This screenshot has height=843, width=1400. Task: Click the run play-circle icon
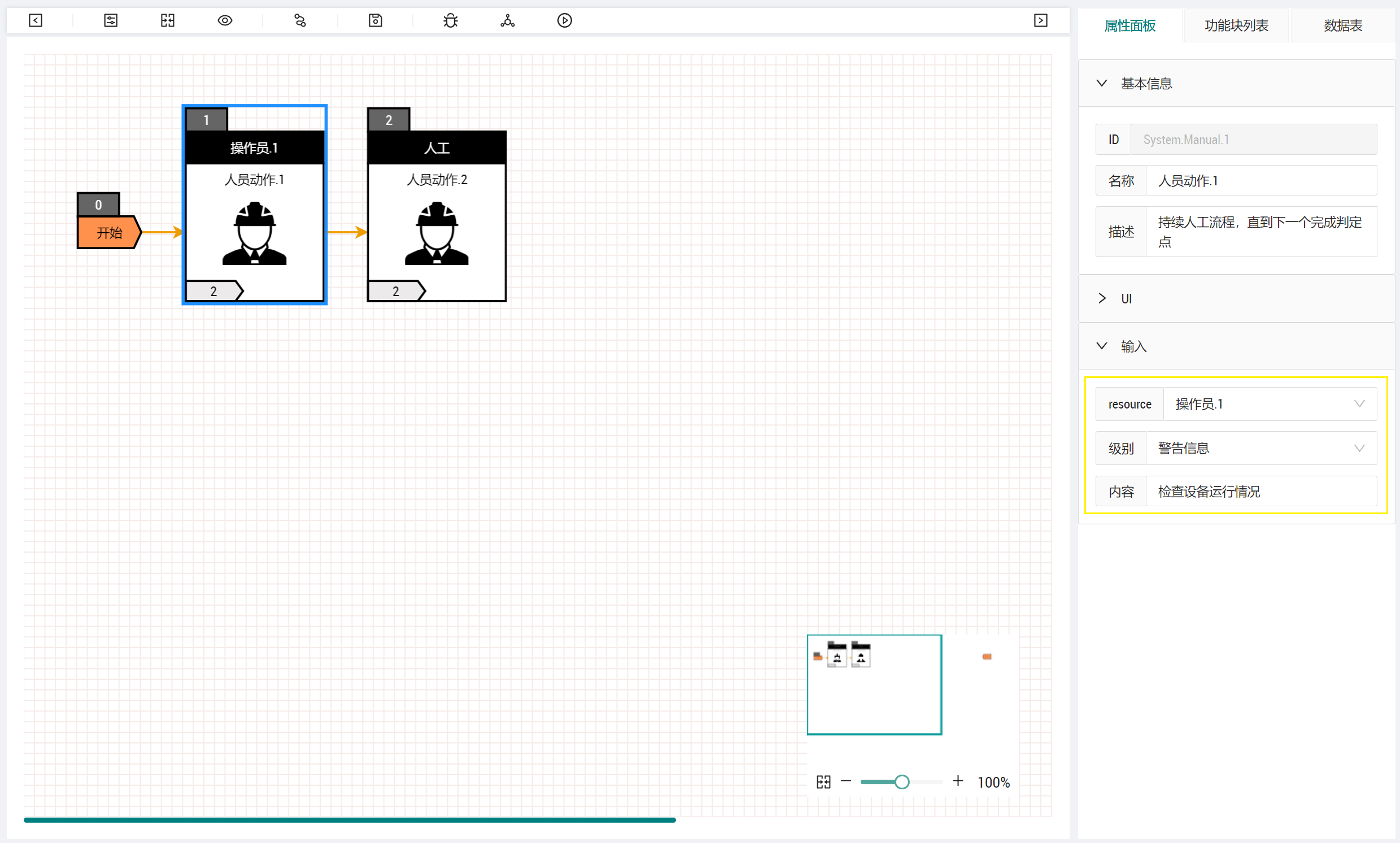point(564,20)
